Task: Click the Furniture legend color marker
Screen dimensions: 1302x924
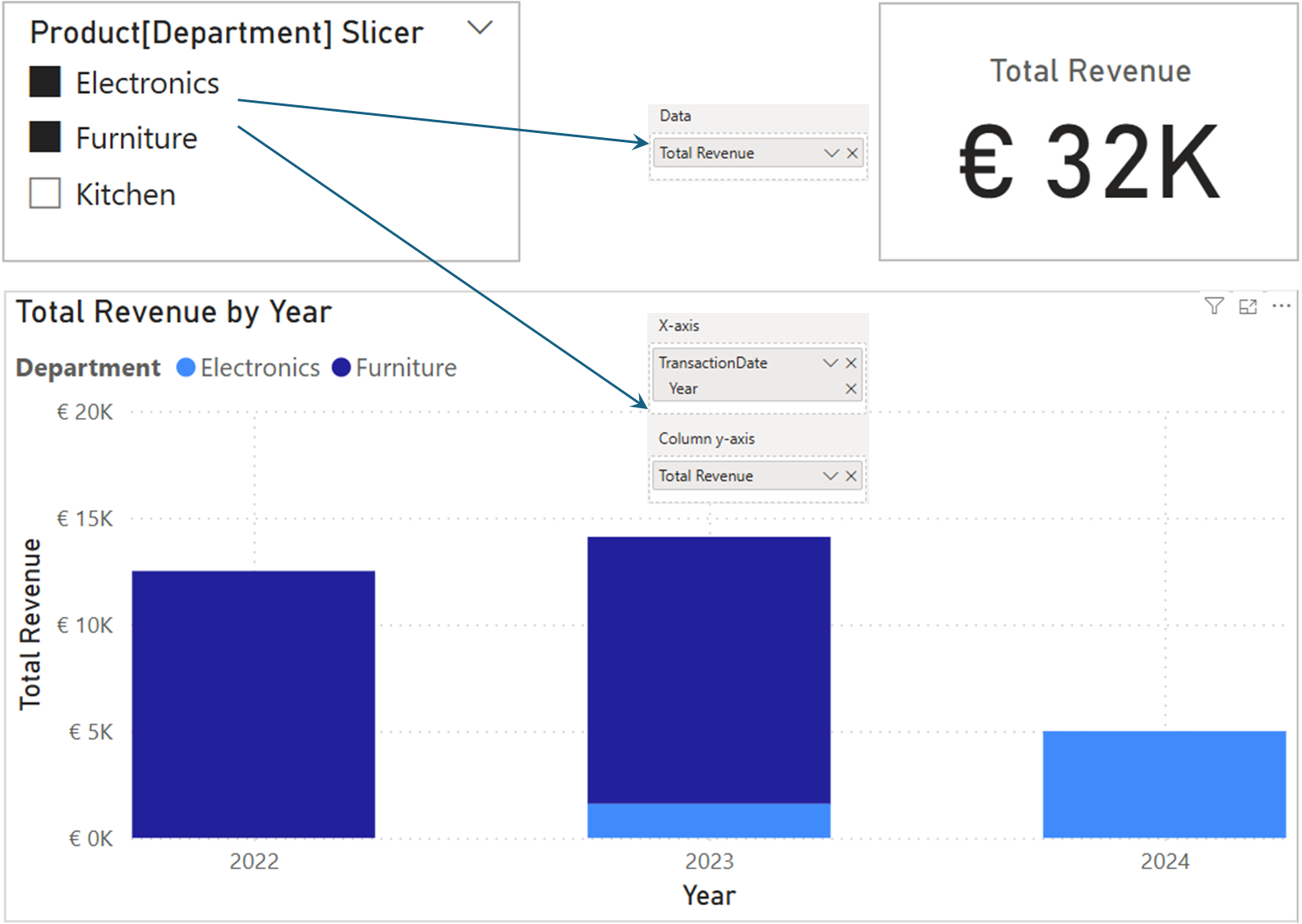Action: tap(341, 368)
